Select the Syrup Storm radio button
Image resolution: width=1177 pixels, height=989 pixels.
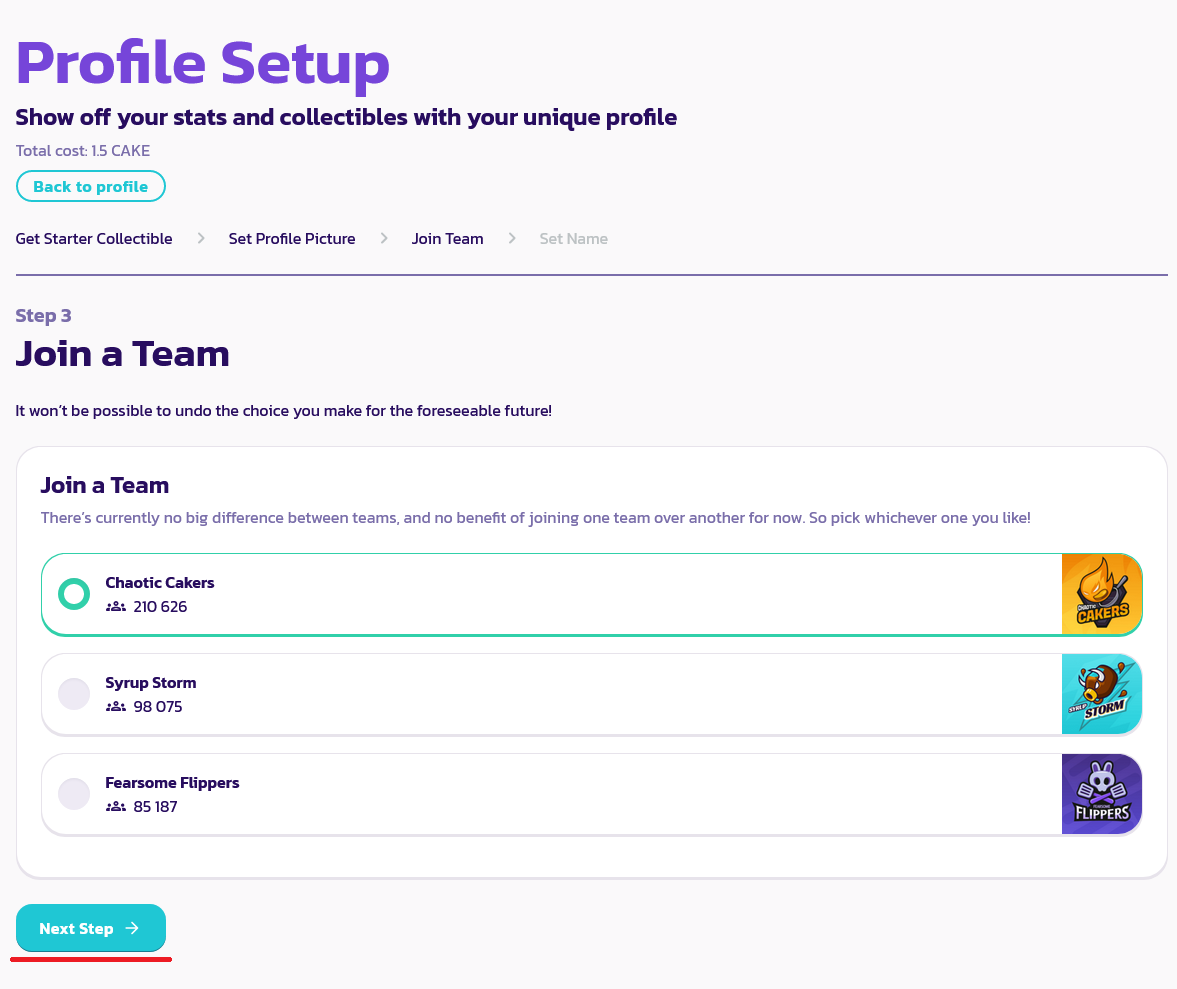(74, 694)
